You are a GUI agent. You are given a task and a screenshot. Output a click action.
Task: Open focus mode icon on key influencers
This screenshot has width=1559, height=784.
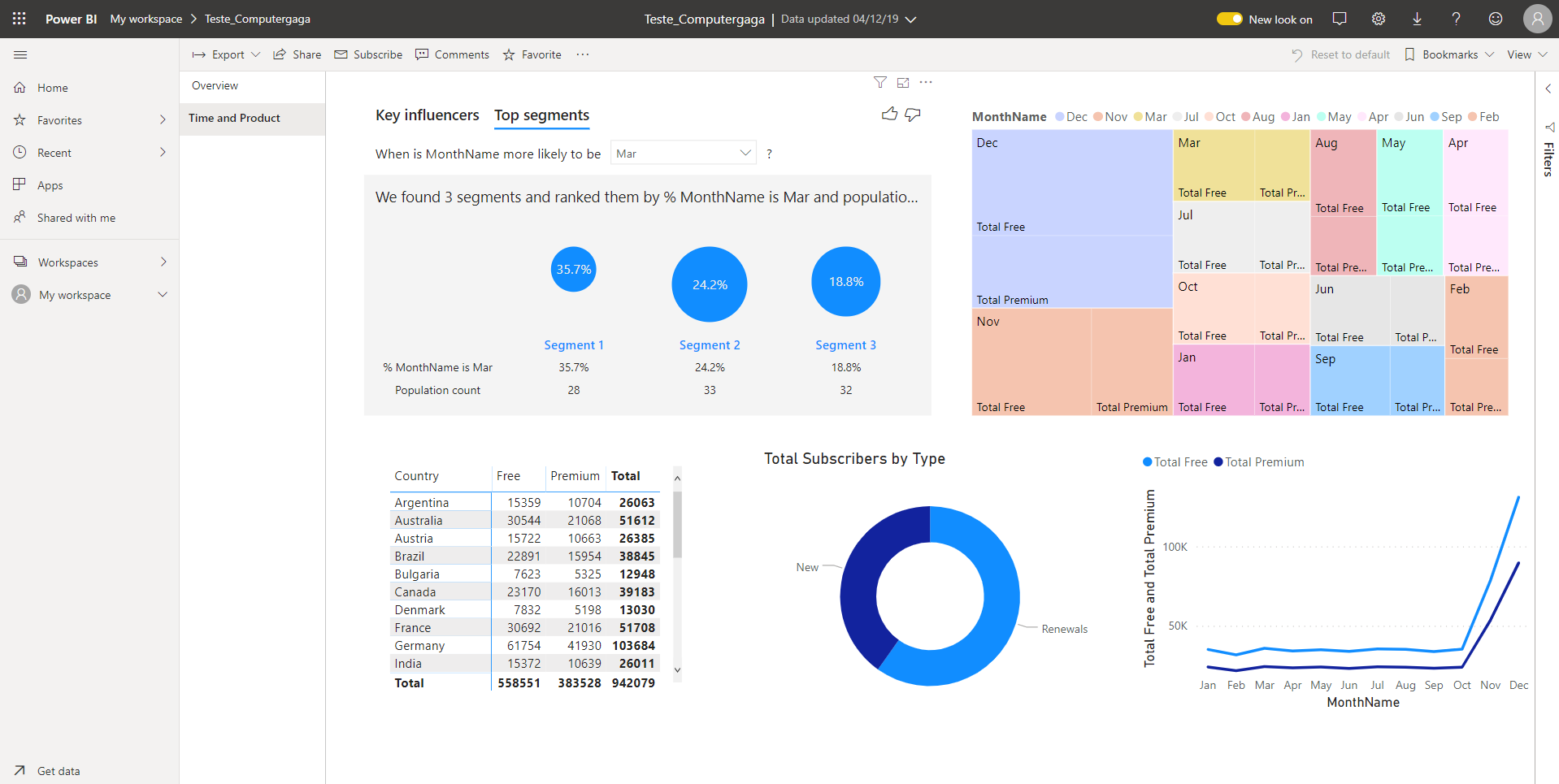tap(903, 82)
